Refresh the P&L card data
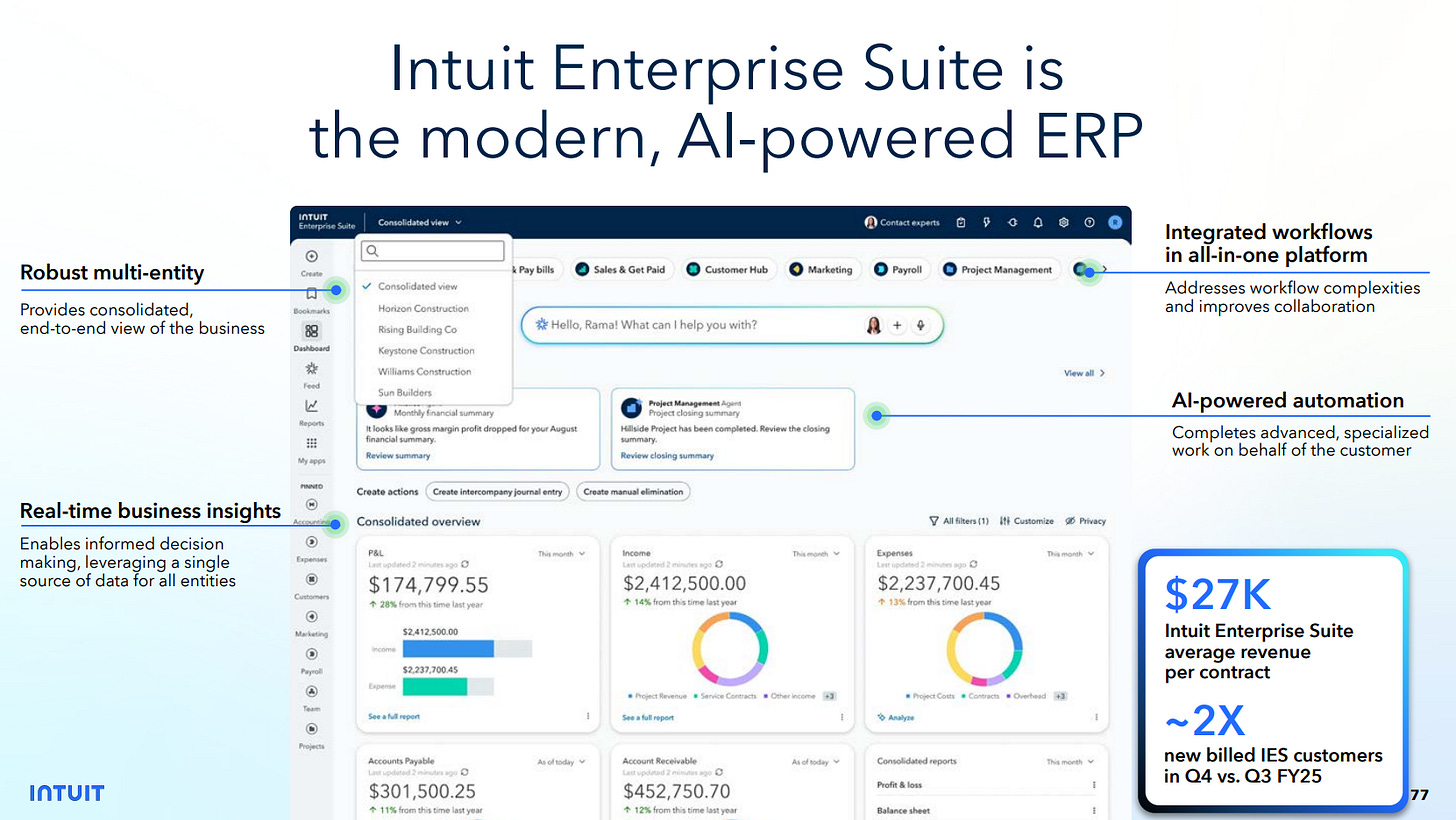This screenshot has height=820, width=1456. 464,565
